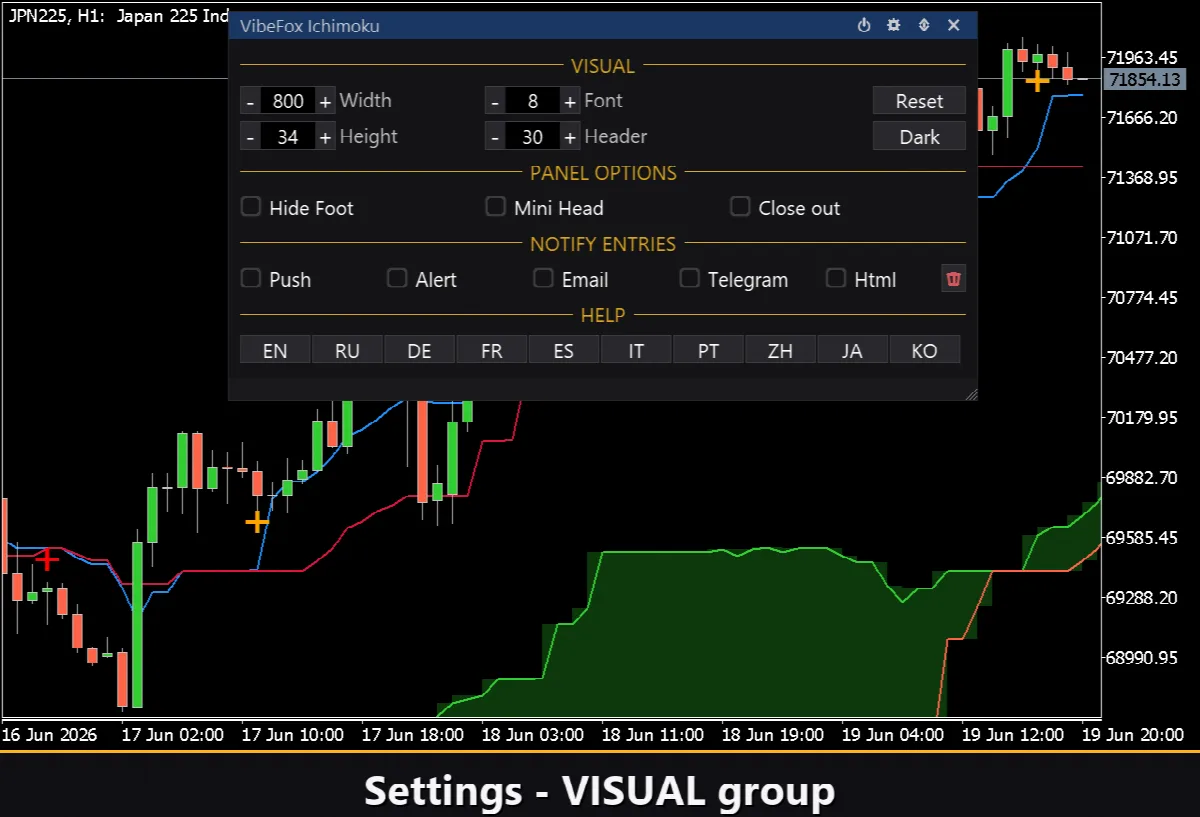Enable the Telegram notification checkbox
The image size is (1200, 817).
click(690, 278)
